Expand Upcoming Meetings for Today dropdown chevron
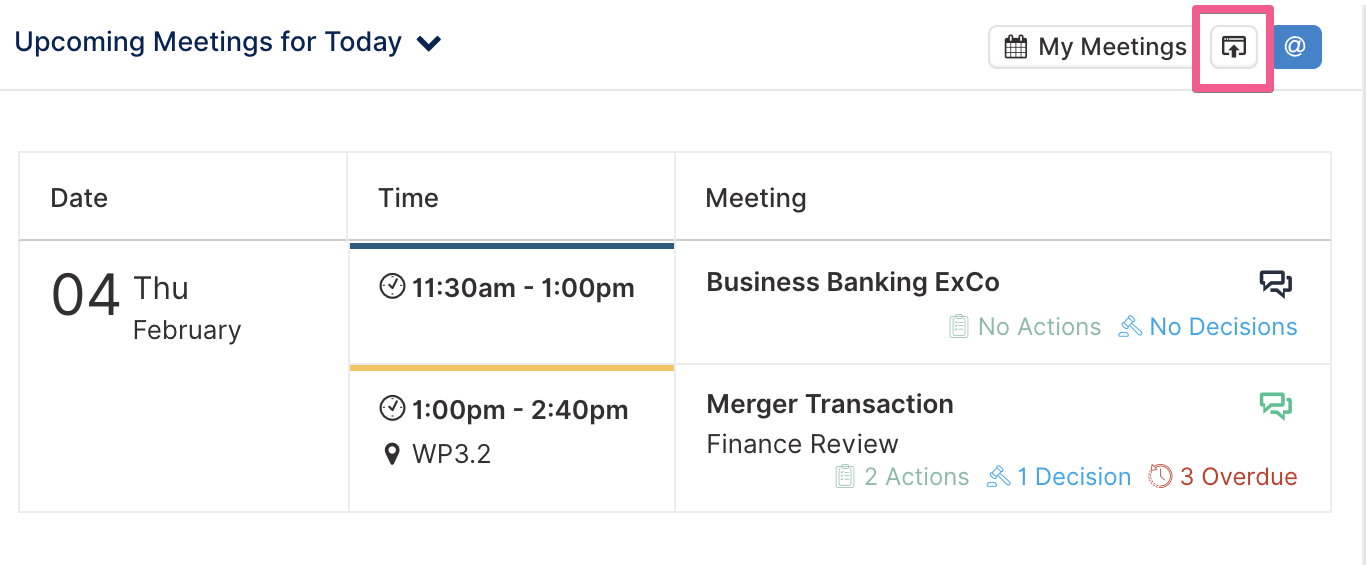The width and height of the screenshot is (1366, 565). pyautogui.click(x=429, y=44)
